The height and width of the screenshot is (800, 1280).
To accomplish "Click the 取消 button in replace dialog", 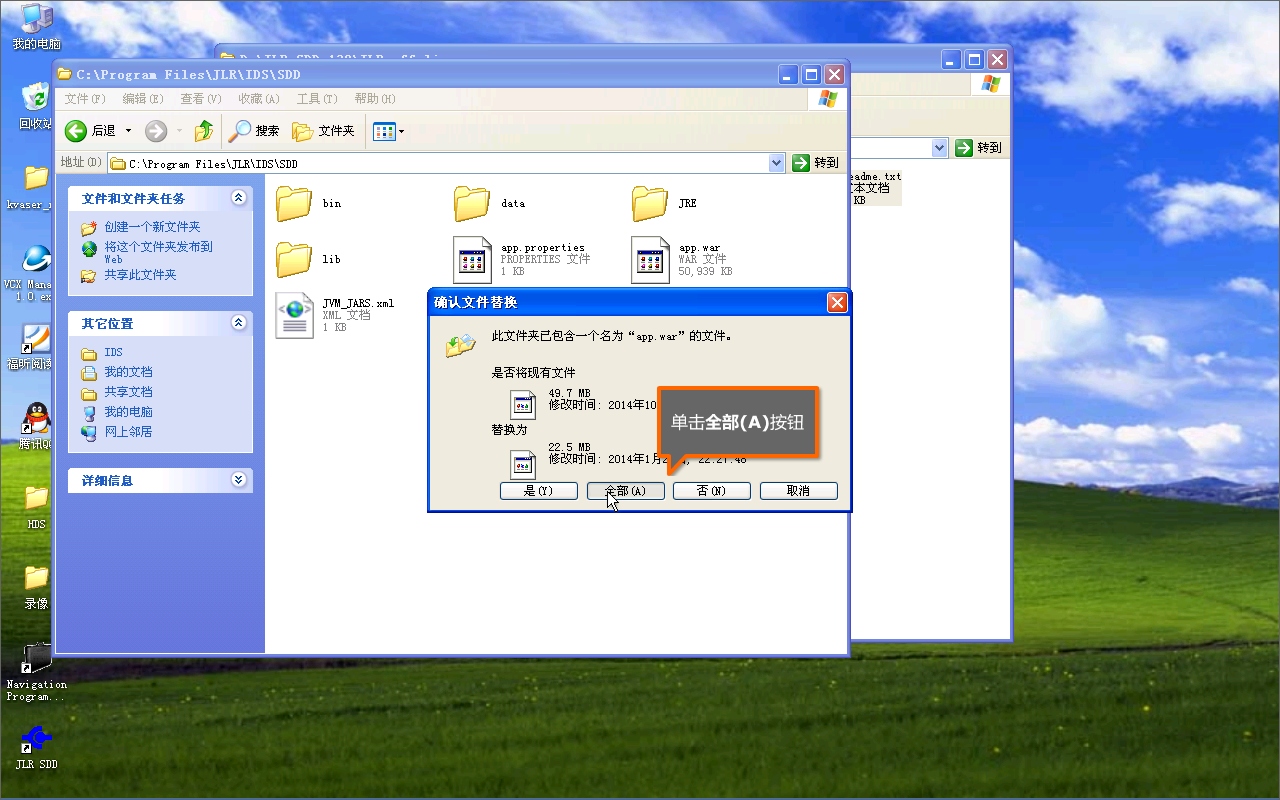I will [x=799, y=491].
